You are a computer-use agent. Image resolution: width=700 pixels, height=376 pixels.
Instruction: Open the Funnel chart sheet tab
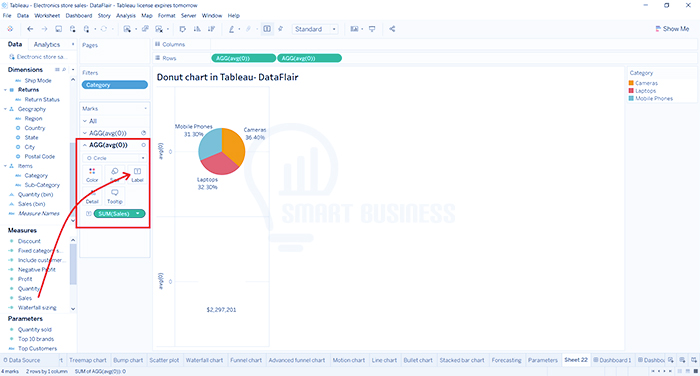click(246, 360)
